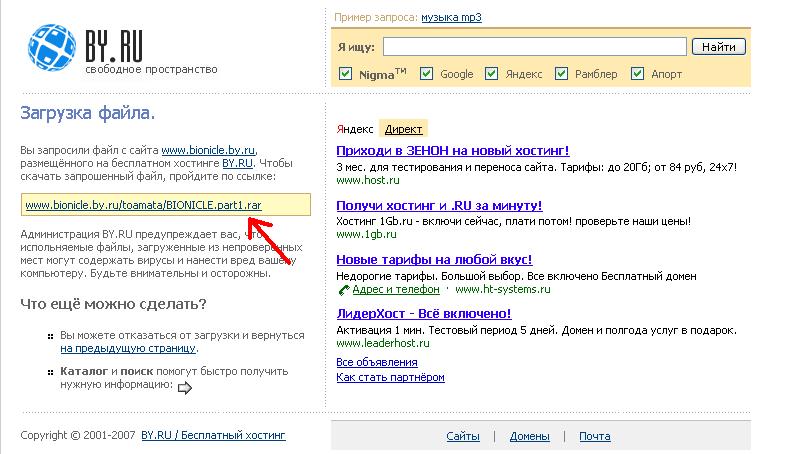
Task: Click the www.leaderhost.ru address text
Action: click(x=383, y=343)
